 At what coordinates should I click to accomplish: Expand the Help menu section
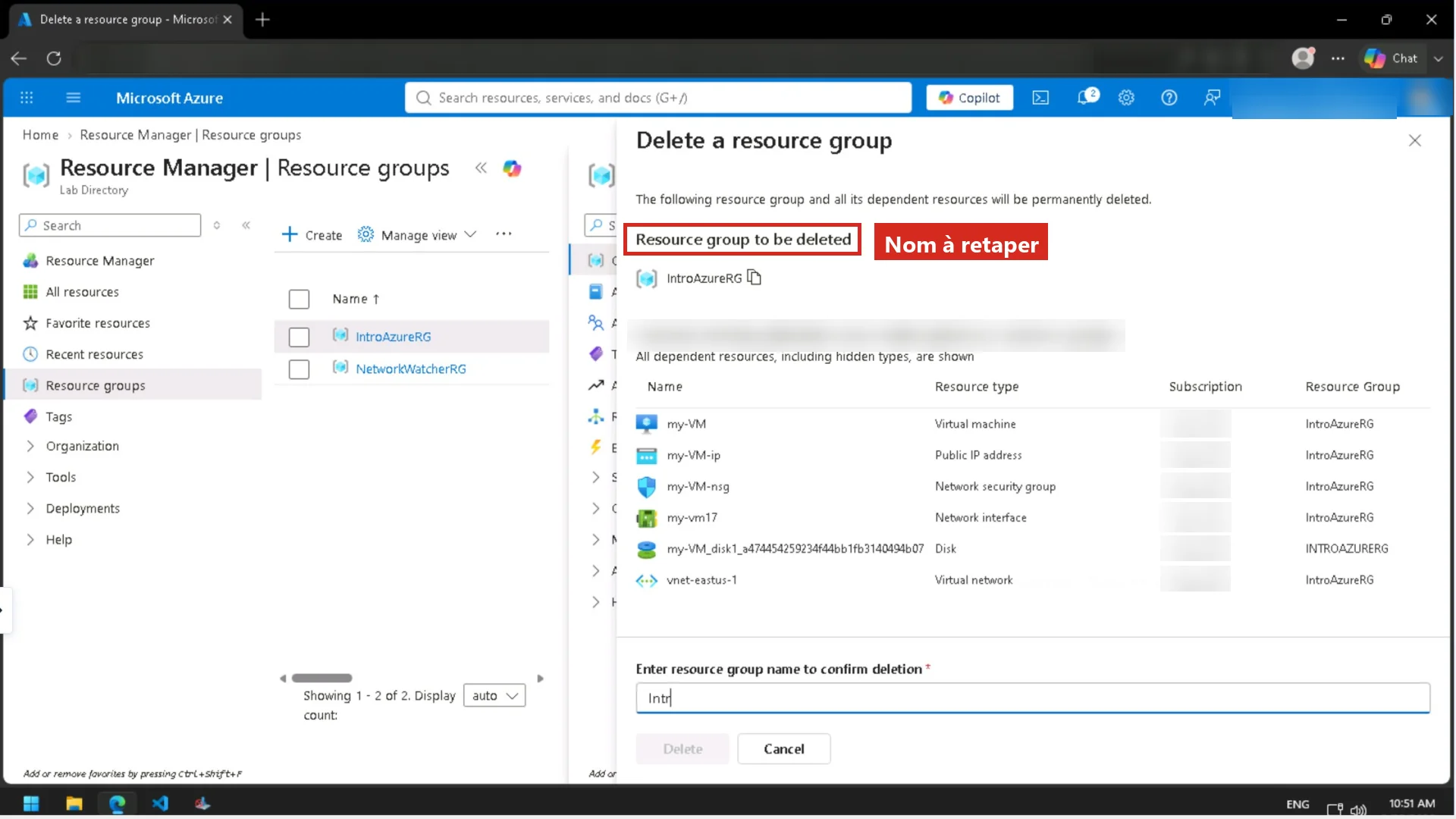tap(30, 539)
